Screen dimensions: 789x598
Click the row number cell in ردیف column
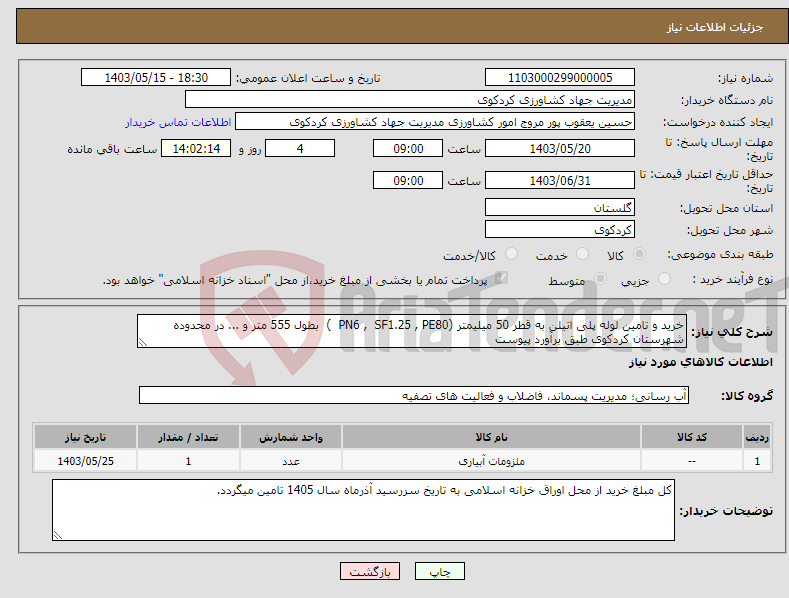pyautogui.click(x=757, y=461)
